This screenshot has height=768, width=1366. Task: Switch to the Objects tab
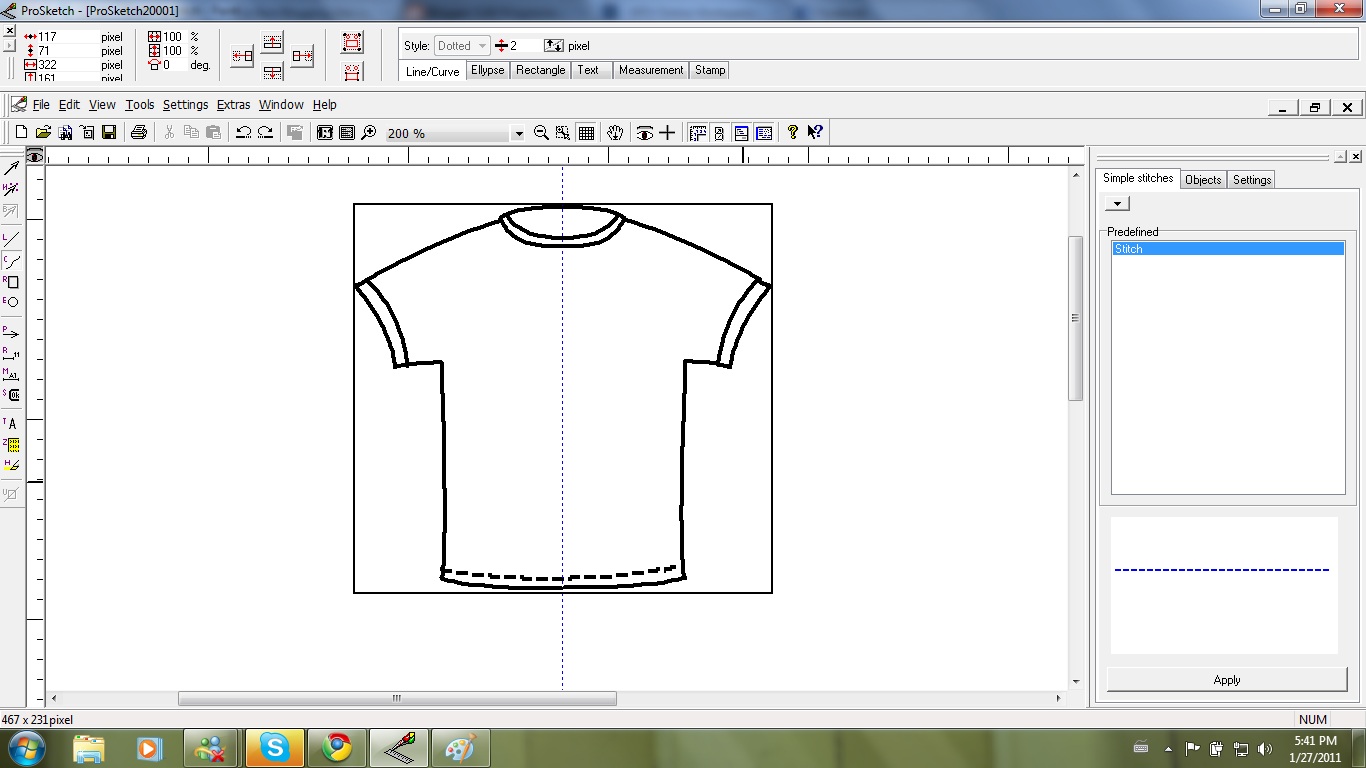coord(1203,179)
